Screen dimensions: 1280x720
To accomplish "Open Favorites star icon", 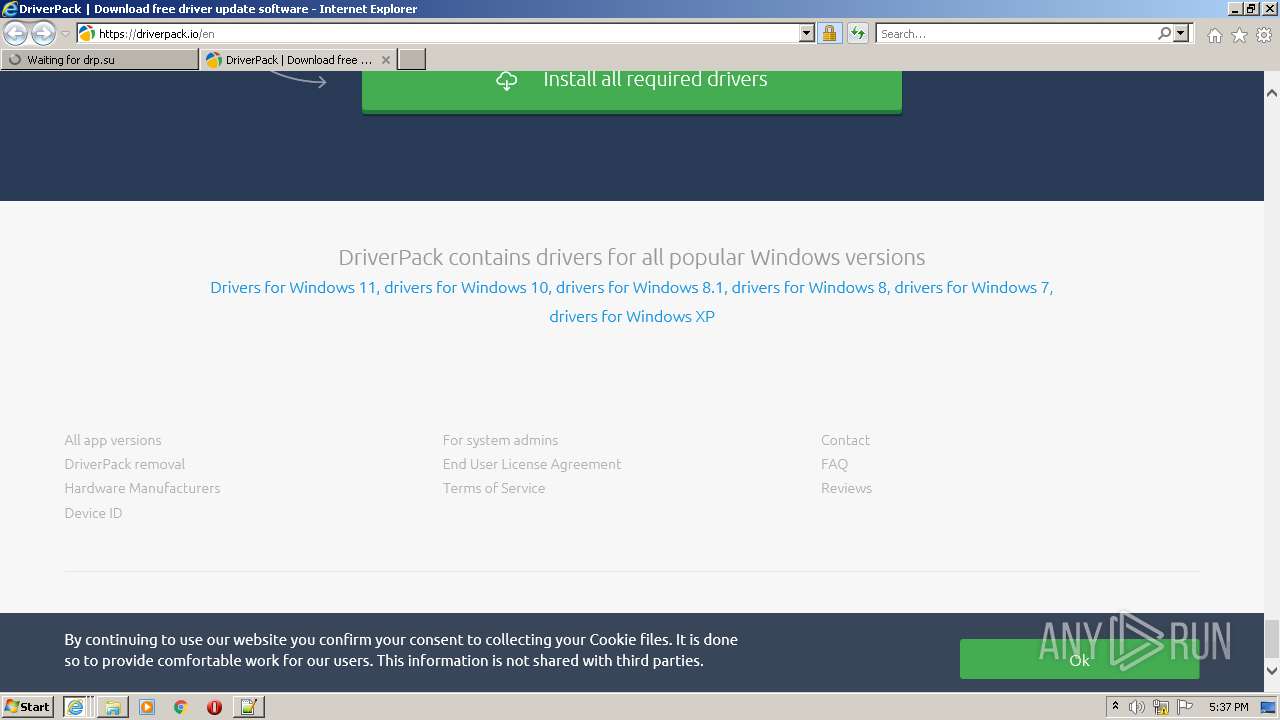I will coord(1239,35).
